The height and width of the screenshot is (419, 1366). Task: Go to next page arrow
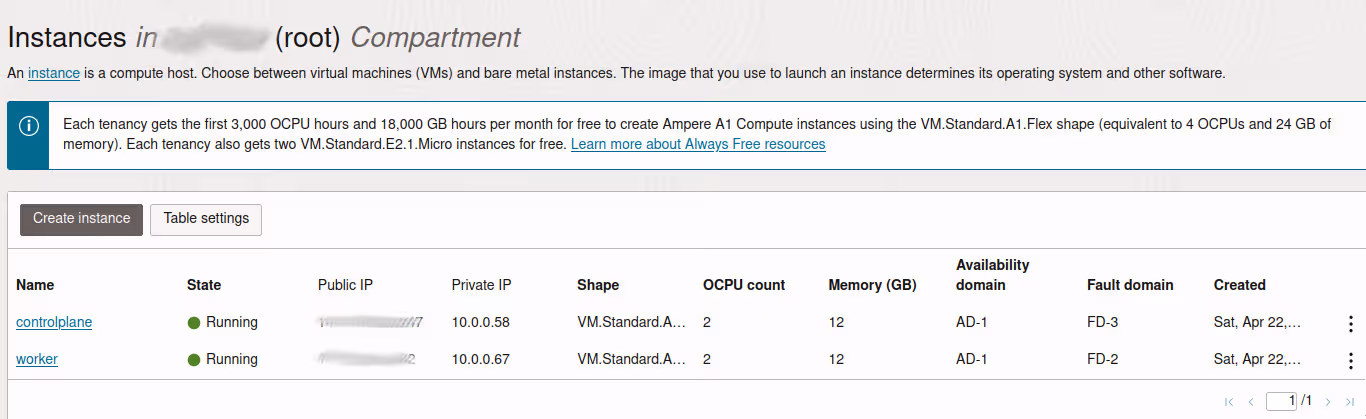pos(1328,402)
